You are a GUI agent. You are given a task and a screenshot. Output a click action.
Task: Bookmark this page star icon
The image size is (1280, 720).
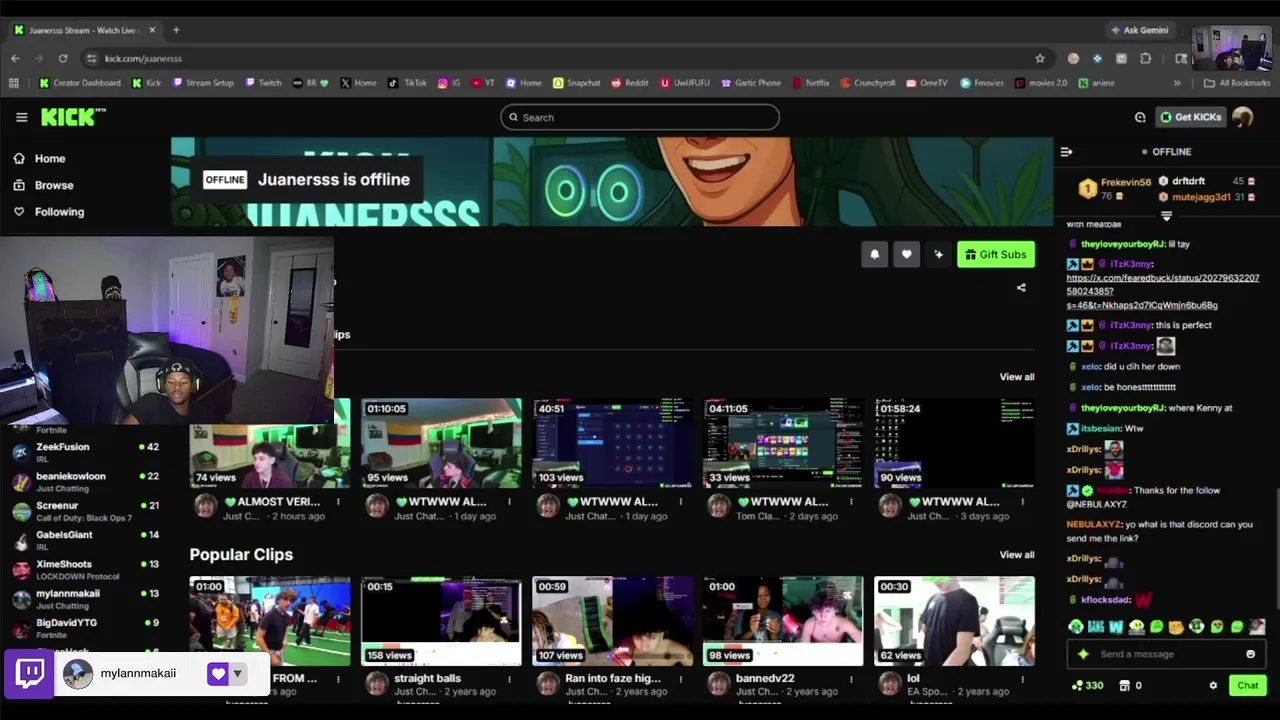pos(1040,58)
